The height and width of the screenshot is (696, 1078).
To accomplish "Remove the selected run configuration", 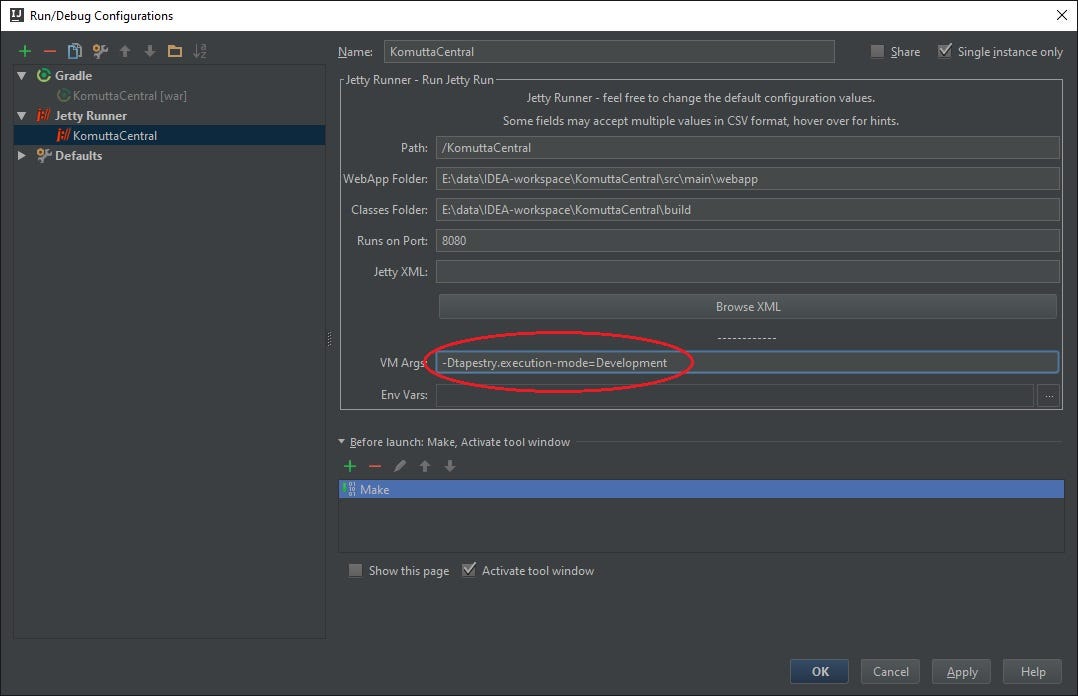I will (49, 50).
